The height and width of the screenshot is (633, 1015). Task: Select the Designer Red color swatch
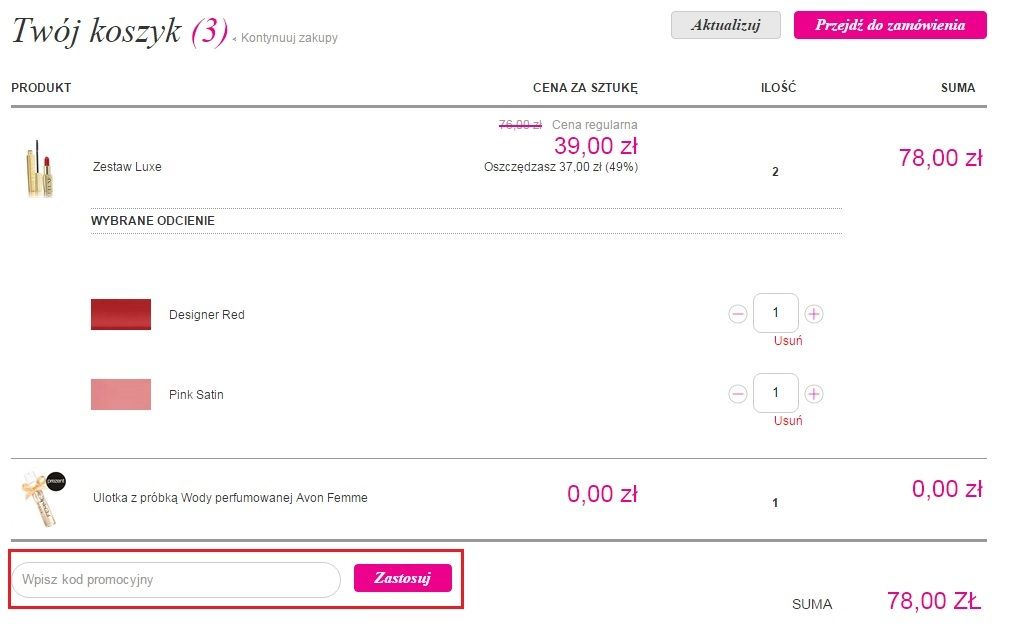121,315
